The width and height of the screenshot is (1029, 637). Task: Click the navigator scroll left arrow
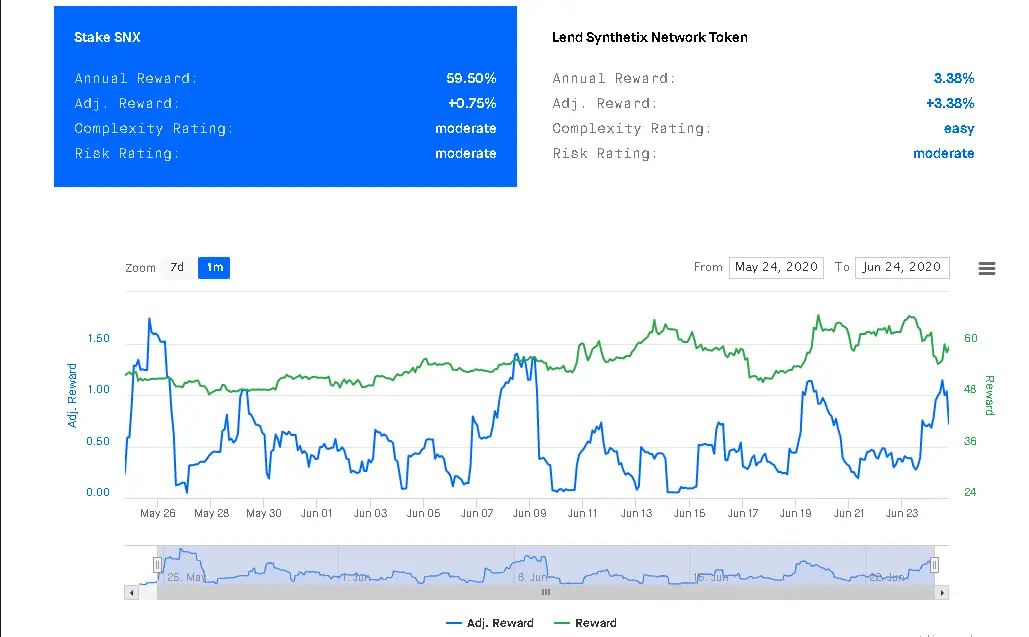[x=132, y=592]
